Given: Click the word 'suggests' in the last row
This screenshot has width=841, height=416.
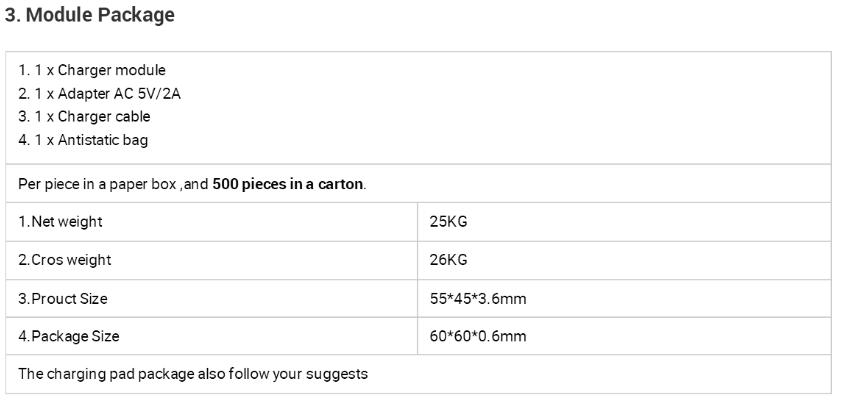Looking at the screenshot, I should tap(337, 375).
